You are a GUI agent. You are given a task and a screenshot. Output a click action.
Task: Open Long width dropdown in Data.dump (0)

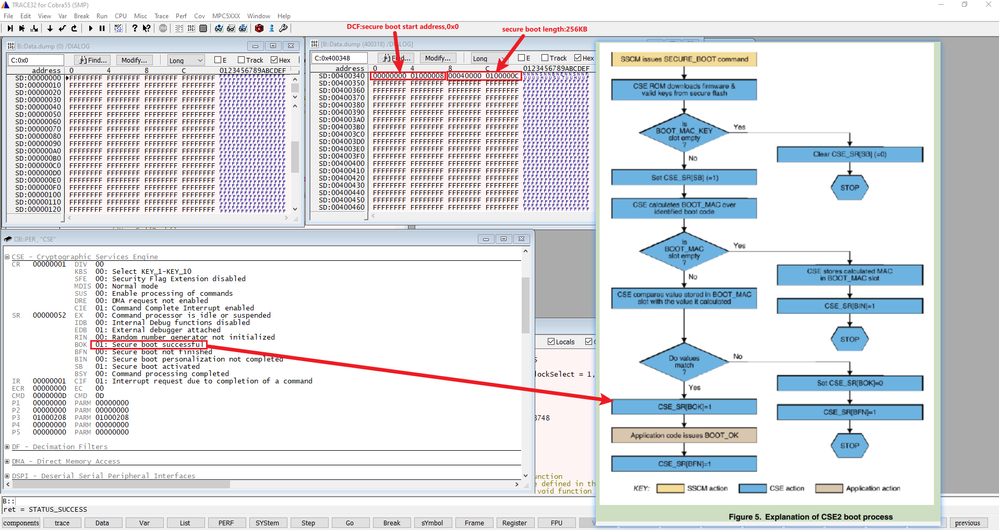tap(185, 60)
